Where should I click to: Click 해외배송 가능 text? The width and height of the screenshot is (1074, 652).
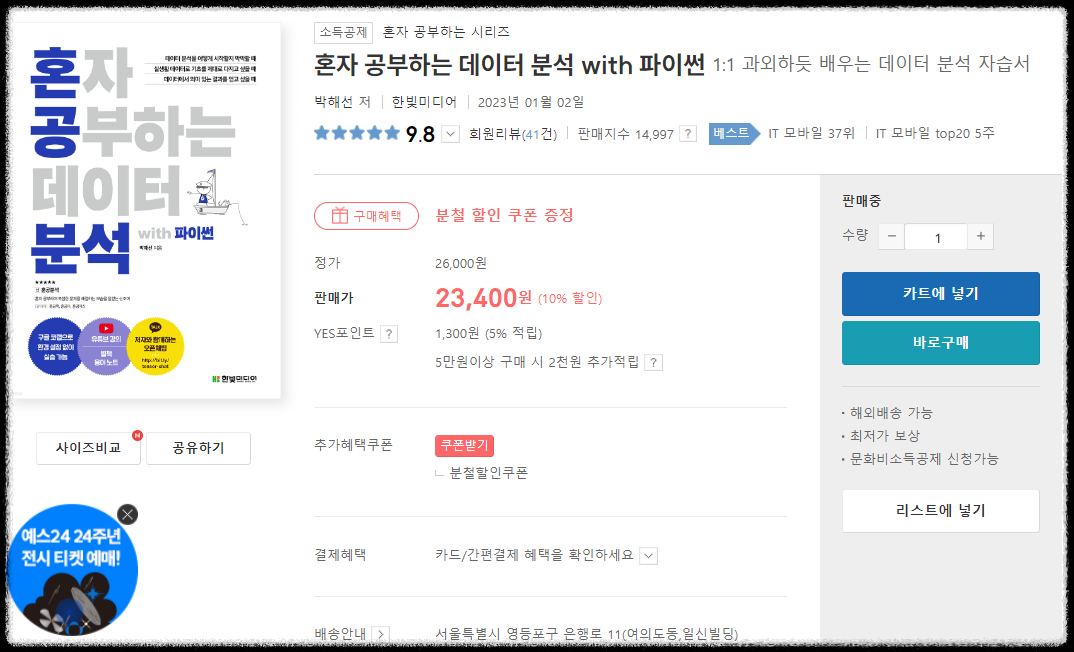(891, 413)
